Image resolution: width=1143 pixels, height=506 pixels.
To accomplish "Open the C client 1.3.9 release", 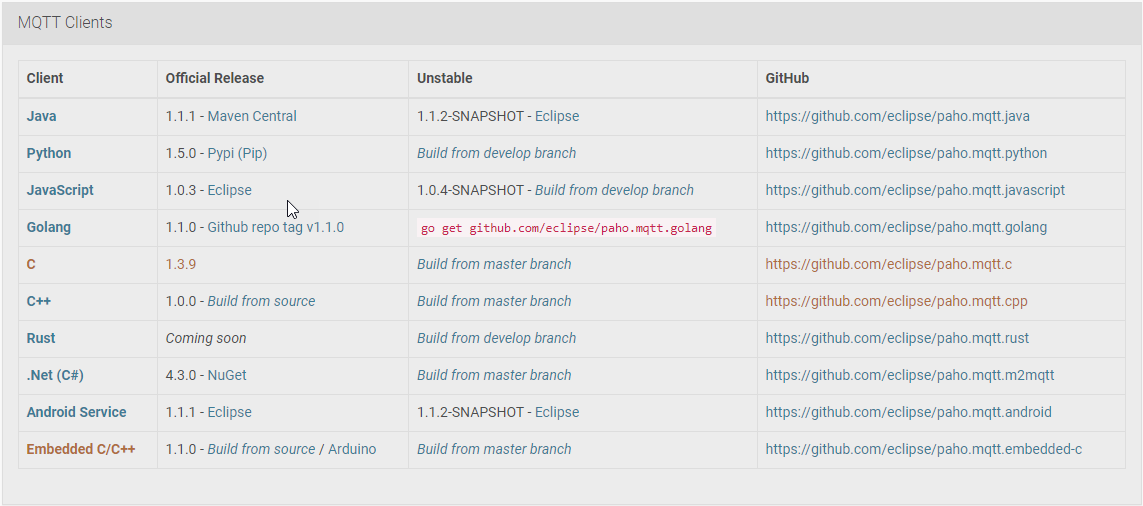I will pos(181,264).
